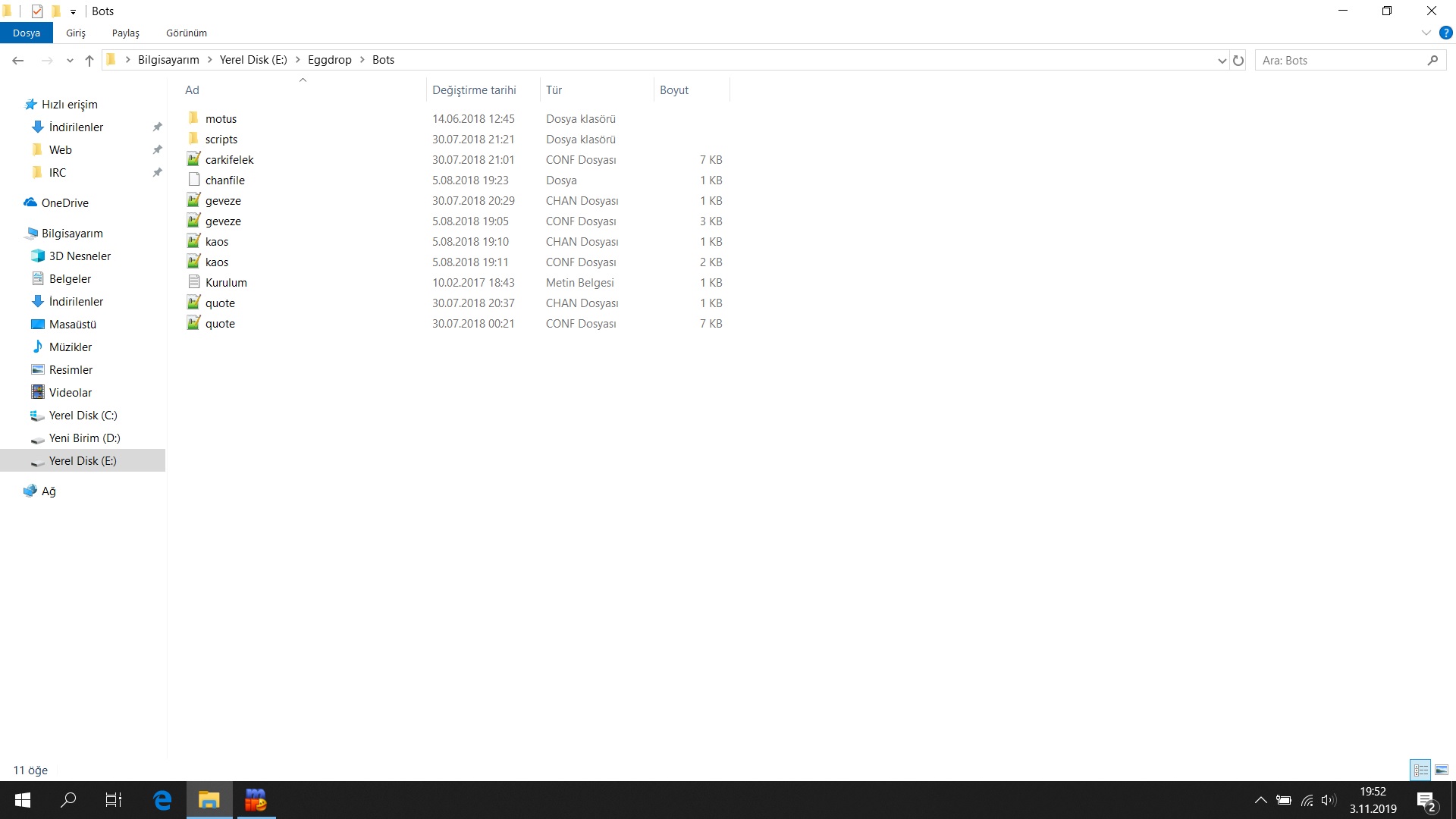This screenshot has height=819, width=1456.
Task: Expand chevron after Eggdrop breadcrumb
Action: point(362,60)
